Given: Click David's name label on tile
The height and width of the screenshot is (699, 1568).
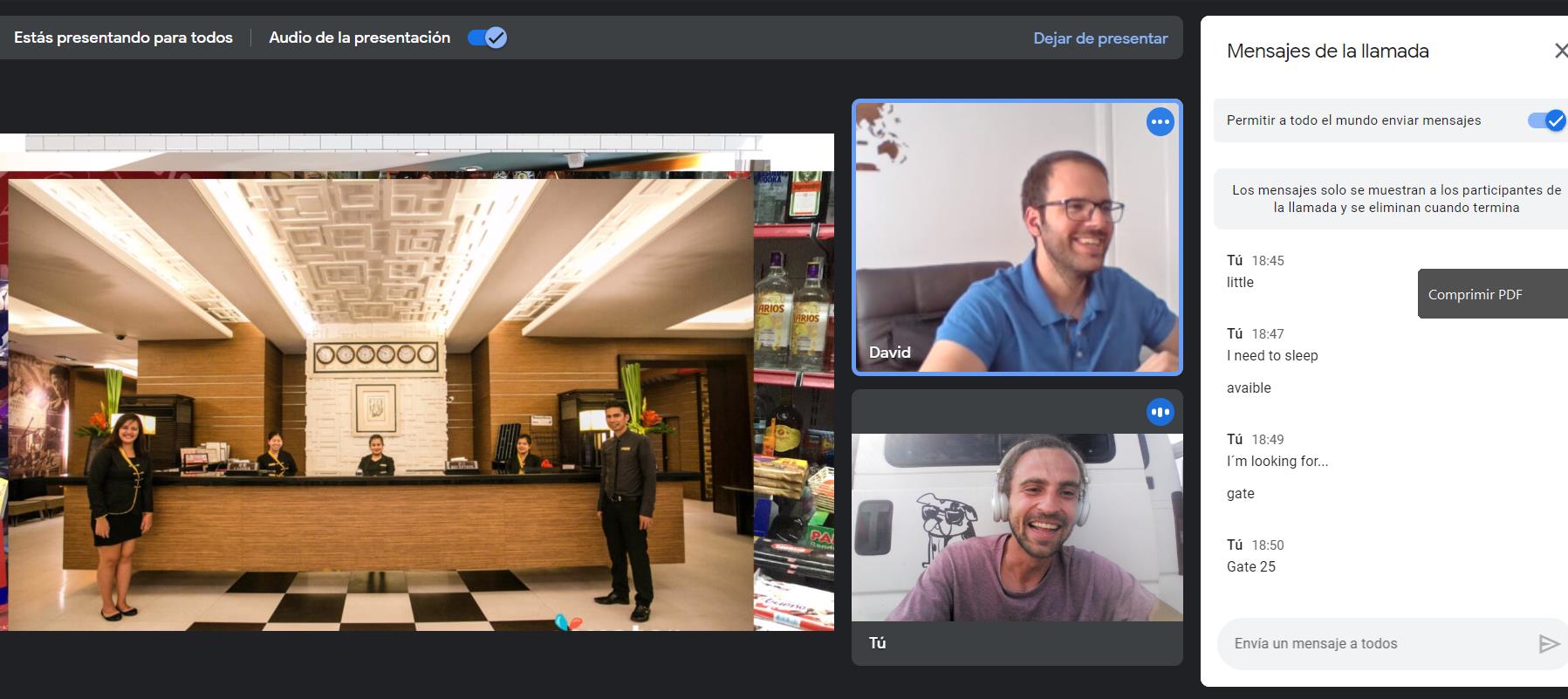Looking at the screenshot, I should click(889, 353).
